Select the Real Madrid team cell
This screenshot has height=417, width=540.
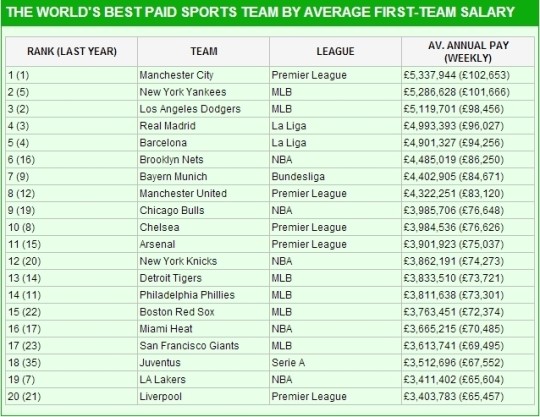click(x=204, y=126)
